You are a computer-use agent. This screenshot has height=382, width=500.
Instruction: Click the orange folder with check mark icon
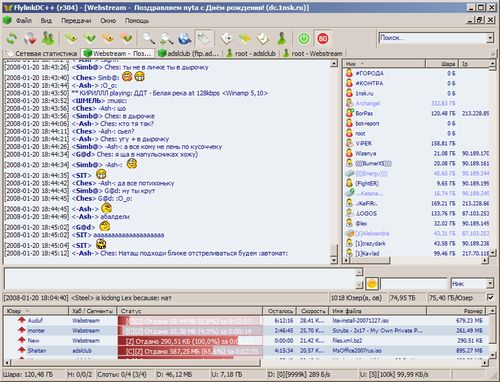[126, 39]
